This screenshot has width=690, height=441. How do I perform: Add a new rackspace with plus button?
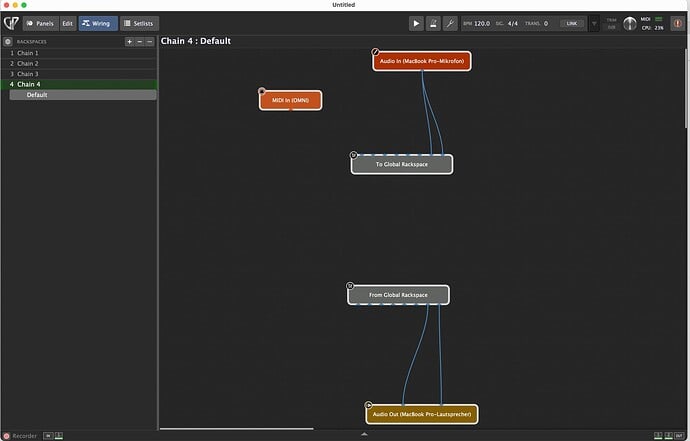coord(129,42)
